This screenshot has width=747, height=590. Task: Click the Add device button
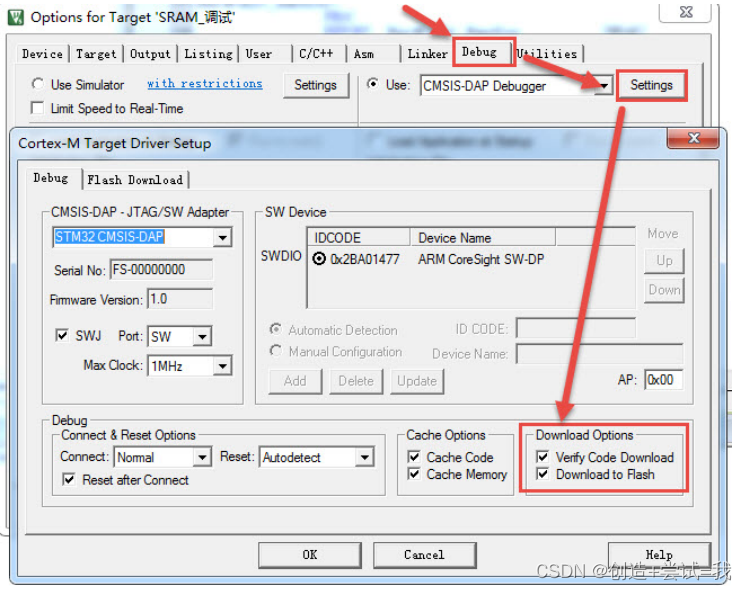click(295, 381)
